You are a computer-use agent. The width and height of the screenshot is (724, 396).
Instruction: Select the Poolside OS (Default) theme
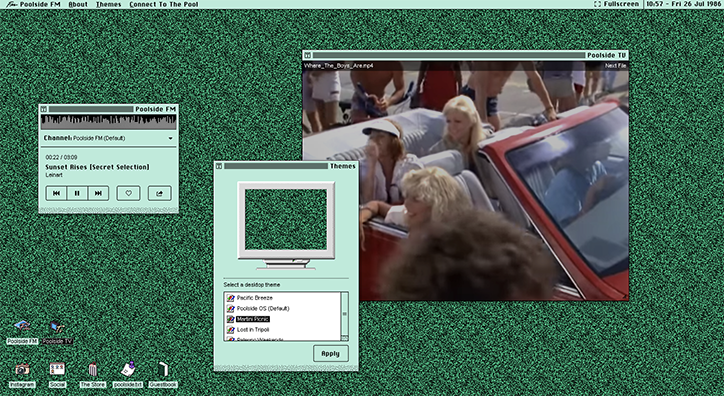(x=263, y=308)
